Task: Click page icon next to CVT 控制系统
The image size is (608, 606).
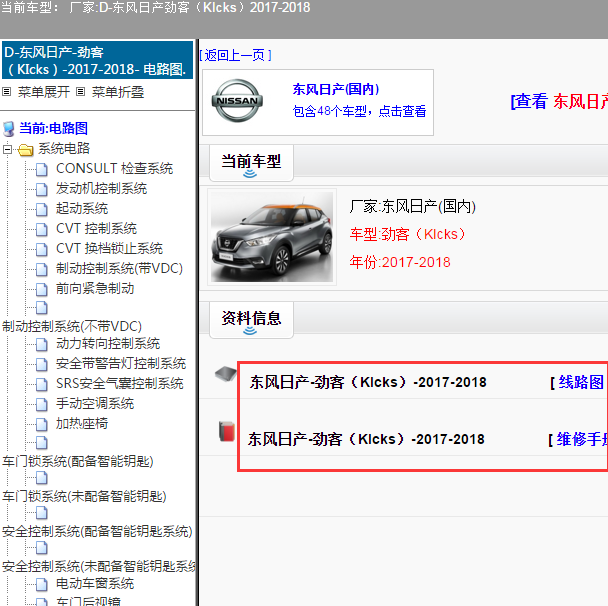Action: (41, 229)
